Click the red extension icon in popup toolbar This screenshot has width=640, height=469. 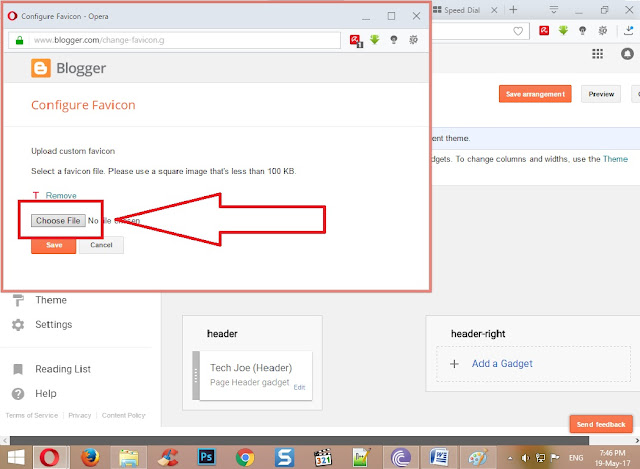[x=356, y=40]
